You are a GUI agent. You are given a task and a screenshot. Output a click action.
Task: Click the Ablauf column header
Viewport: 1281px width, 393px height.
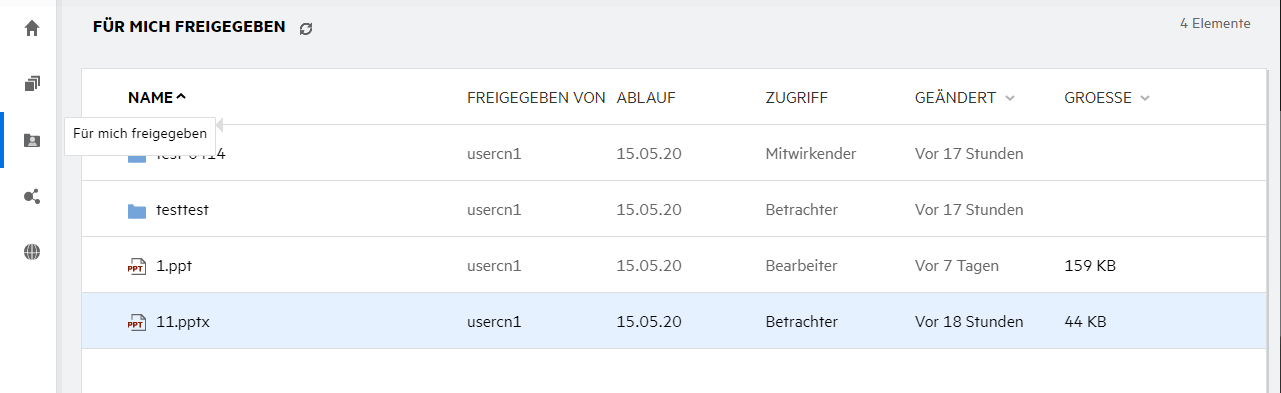pyautogui.click(x=646, y=98)
